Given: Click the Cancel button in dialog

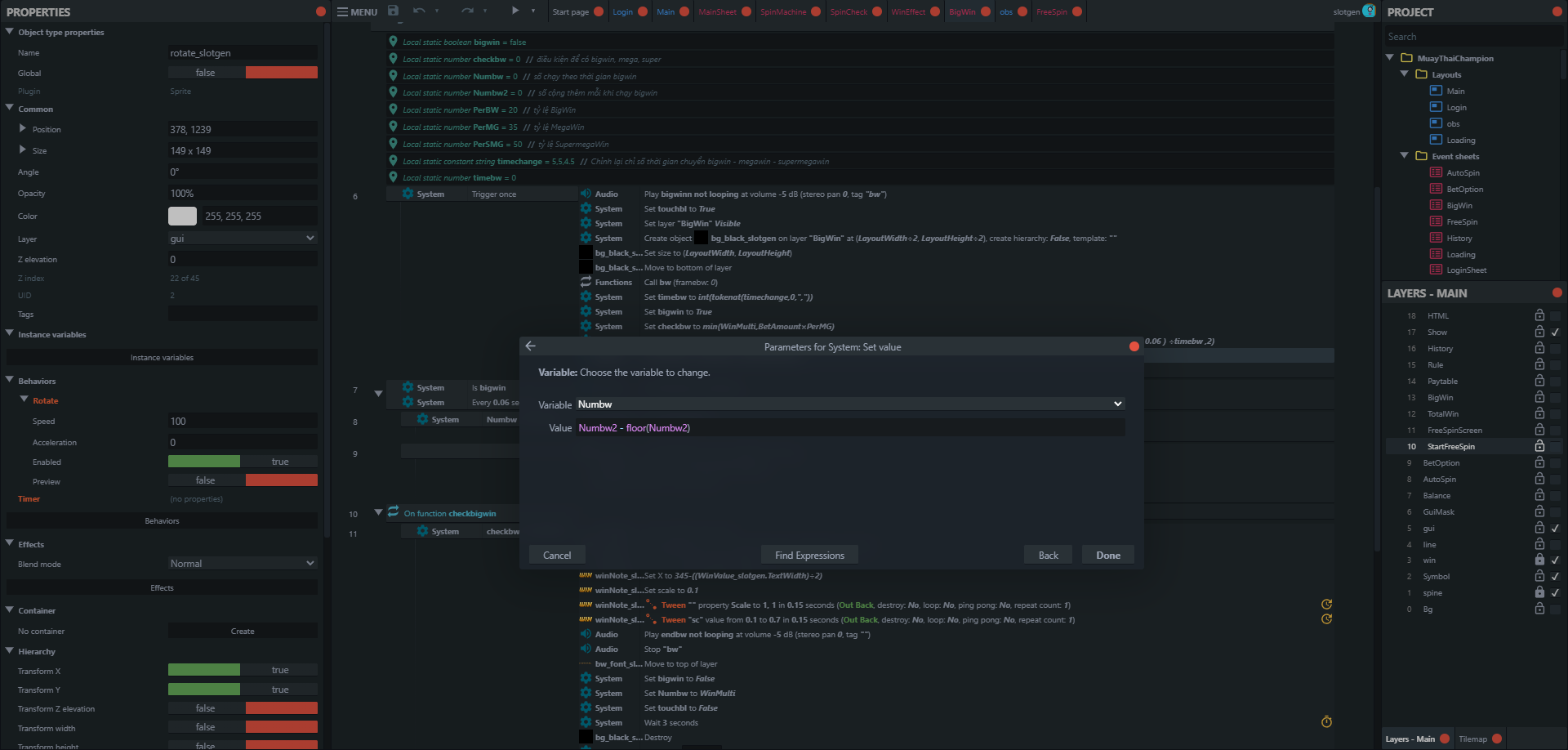Looking at the screenshot, I should point(557,555).
